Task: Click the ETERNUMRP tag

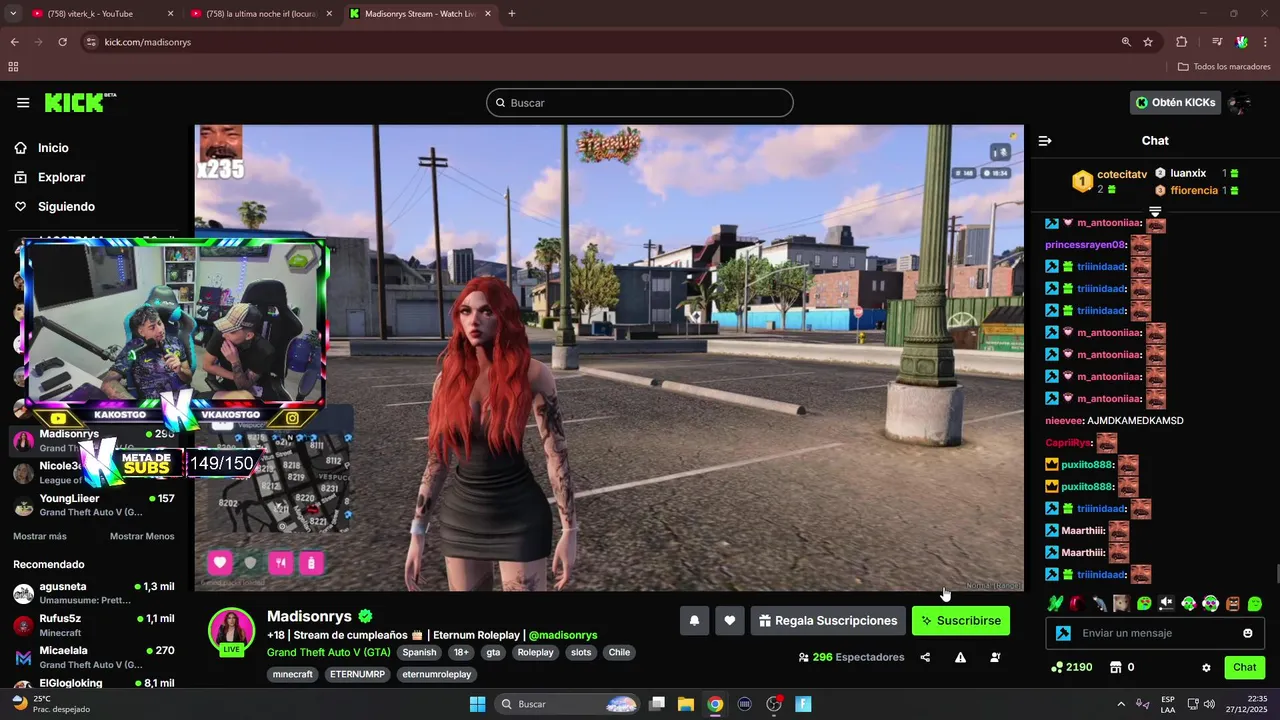Action: [x=357, y=674]
